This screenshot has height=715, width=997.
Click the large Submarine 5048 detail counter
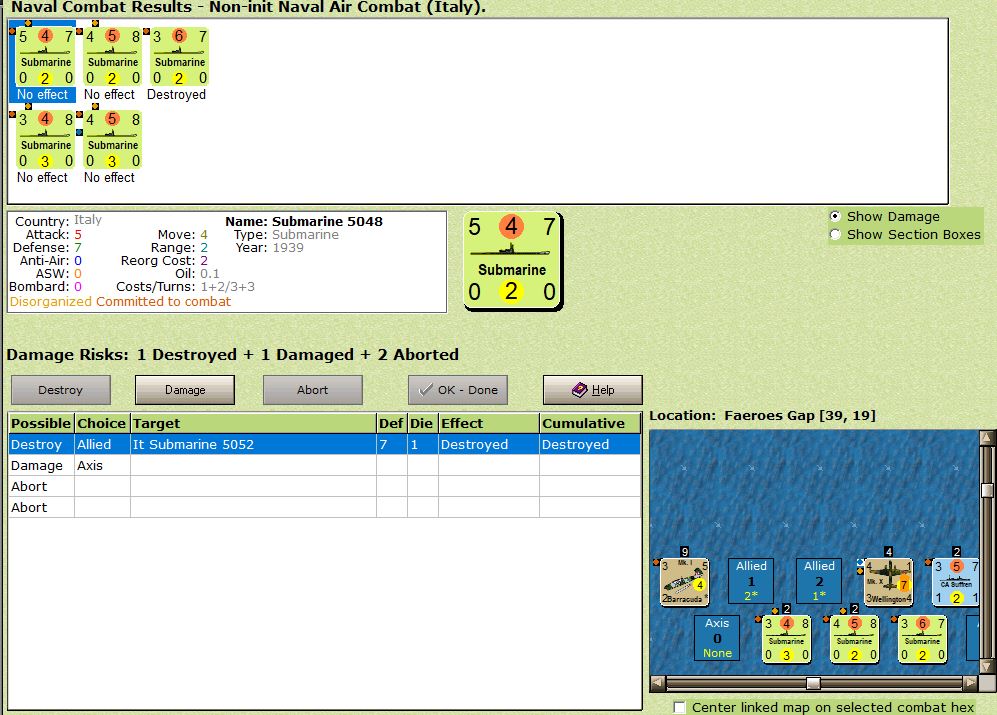513,261
